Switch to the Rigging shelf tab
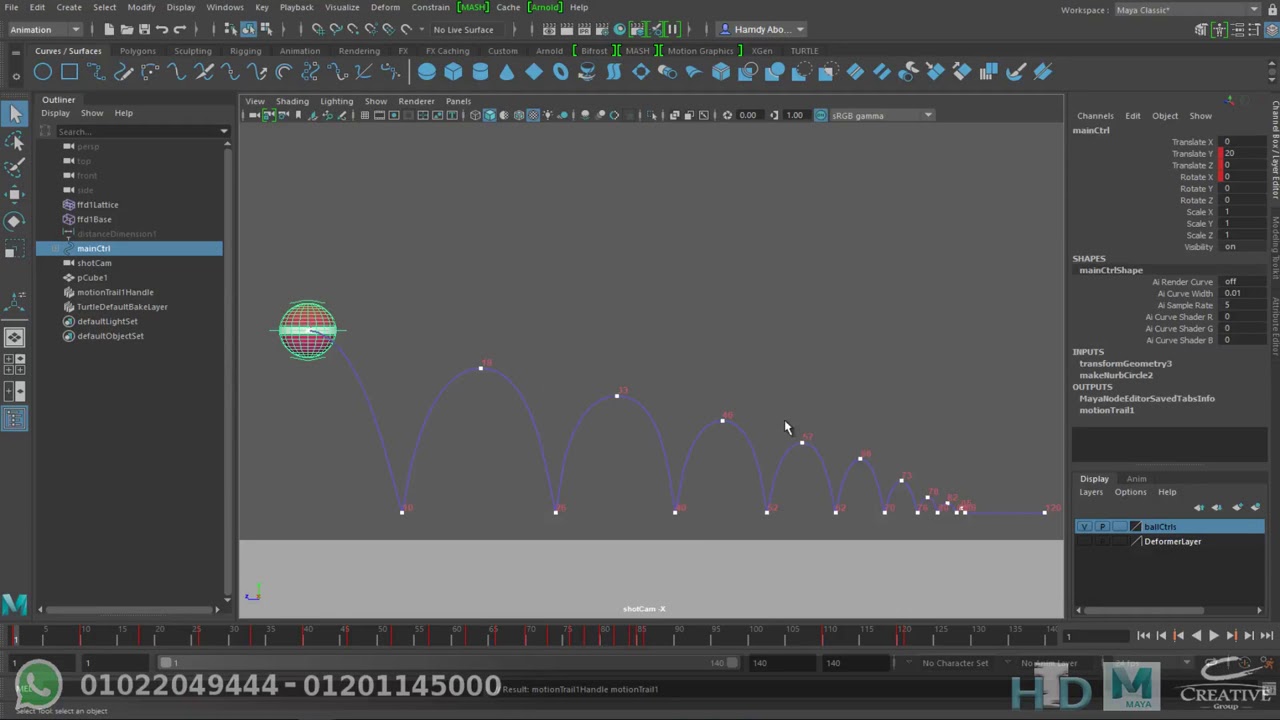 click(245, 51)
